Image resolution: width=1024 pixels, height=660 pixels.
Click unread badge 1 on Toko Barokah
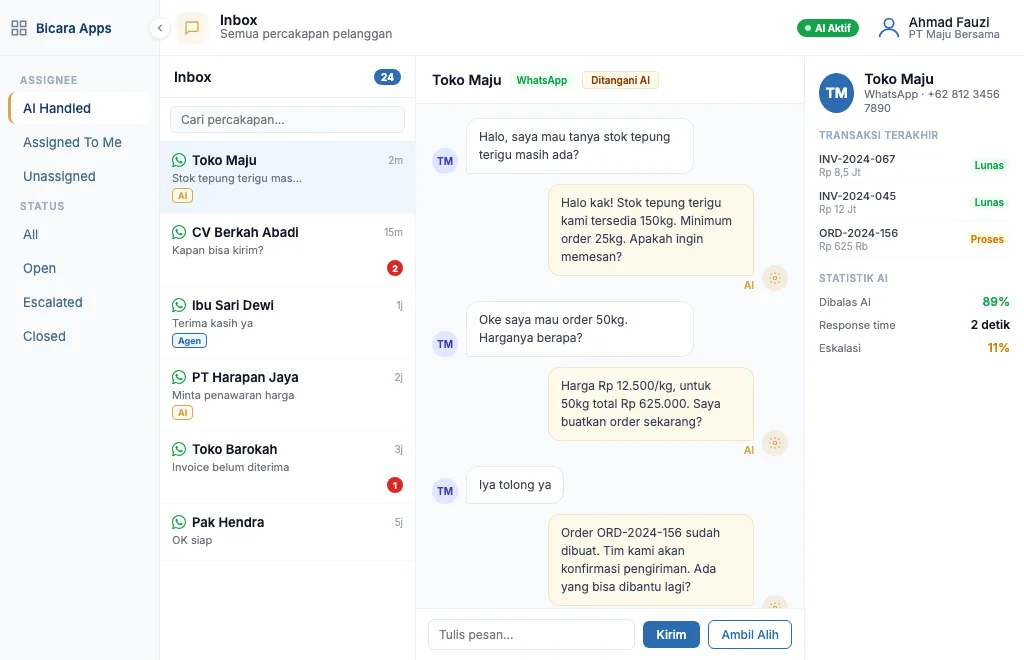[x=394, y=485]
